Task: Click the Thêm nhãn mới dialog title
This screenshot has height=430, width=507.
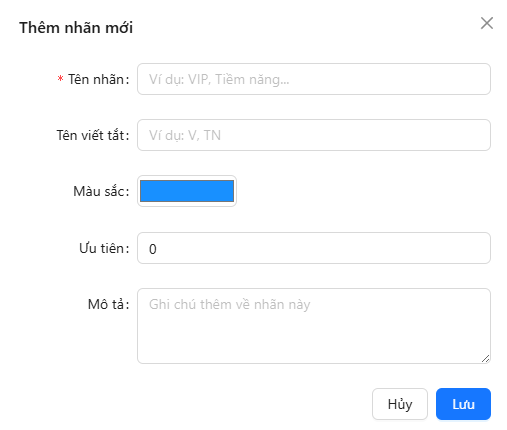Action: [x=76, y=27]
